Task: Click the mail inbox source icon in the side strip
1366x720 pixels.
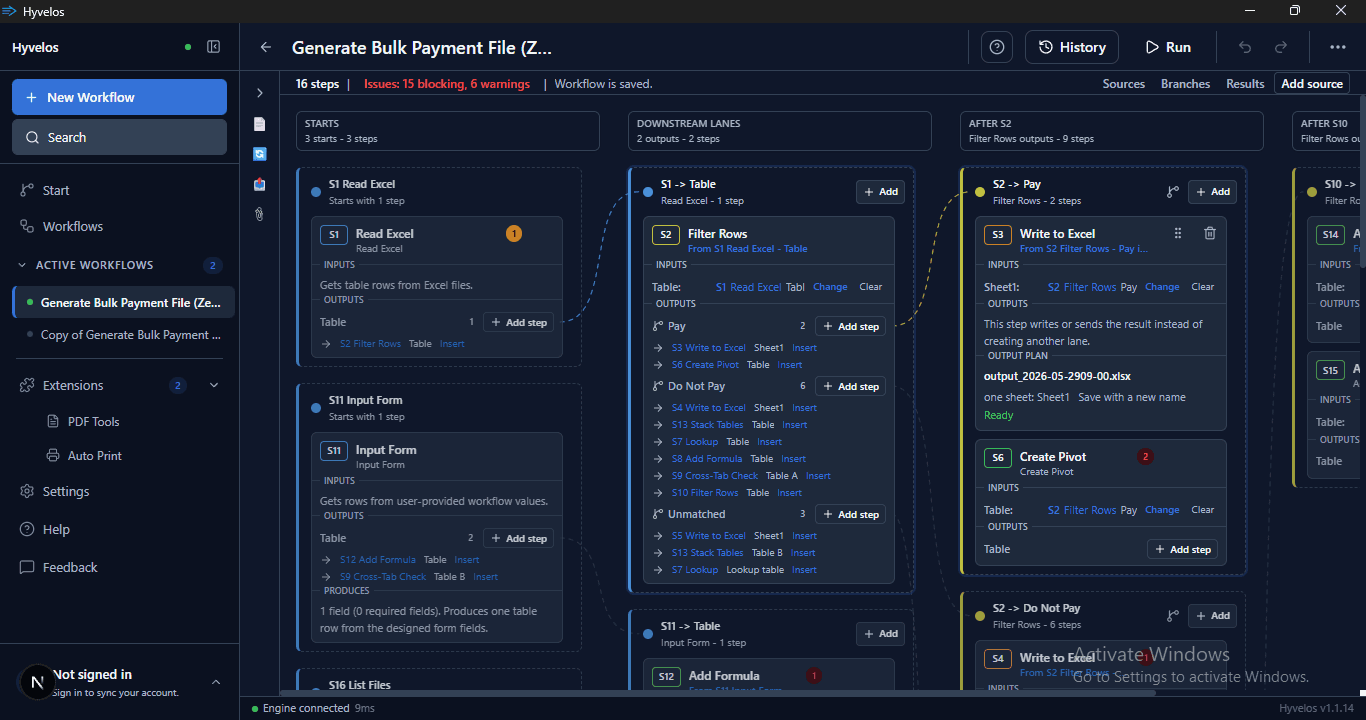Action: click(260, 184)
